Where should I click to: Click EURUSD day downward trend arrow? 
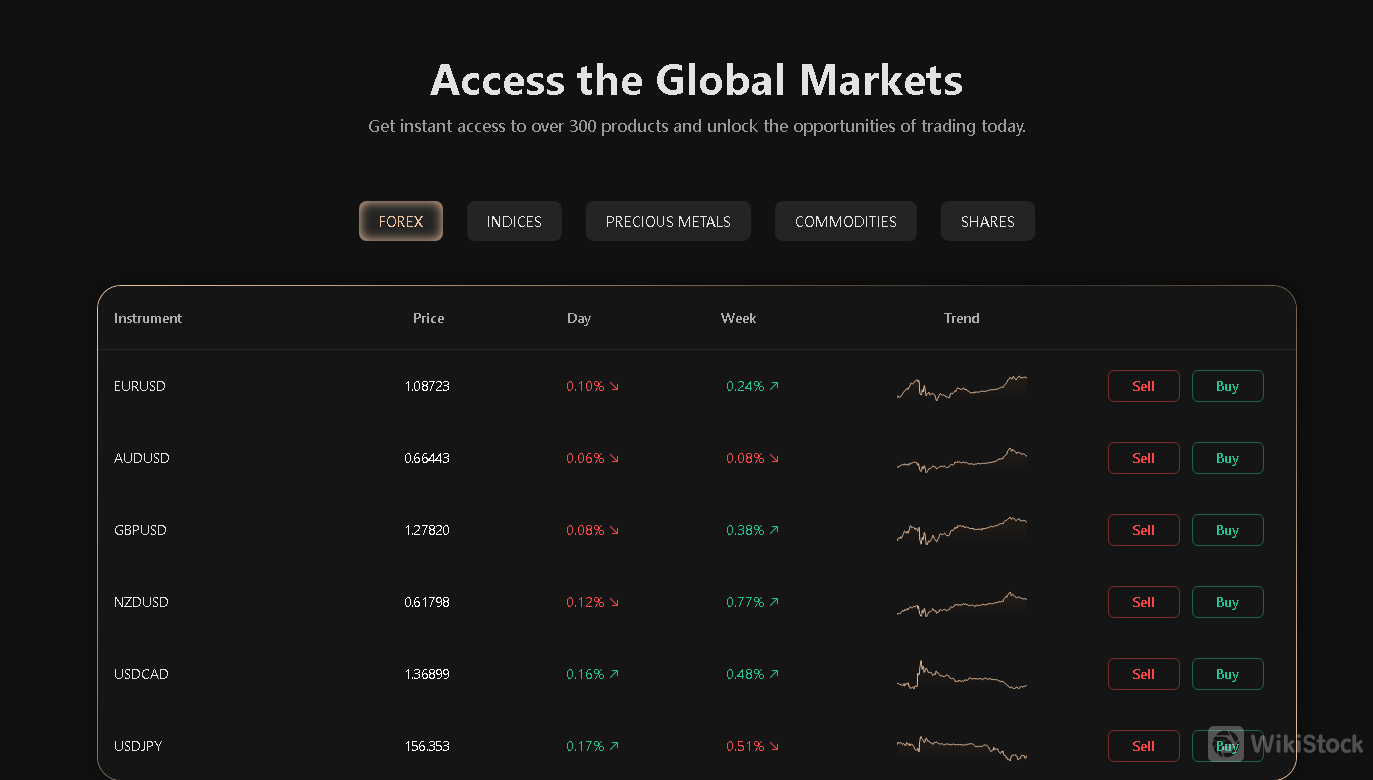pos(616,386)
